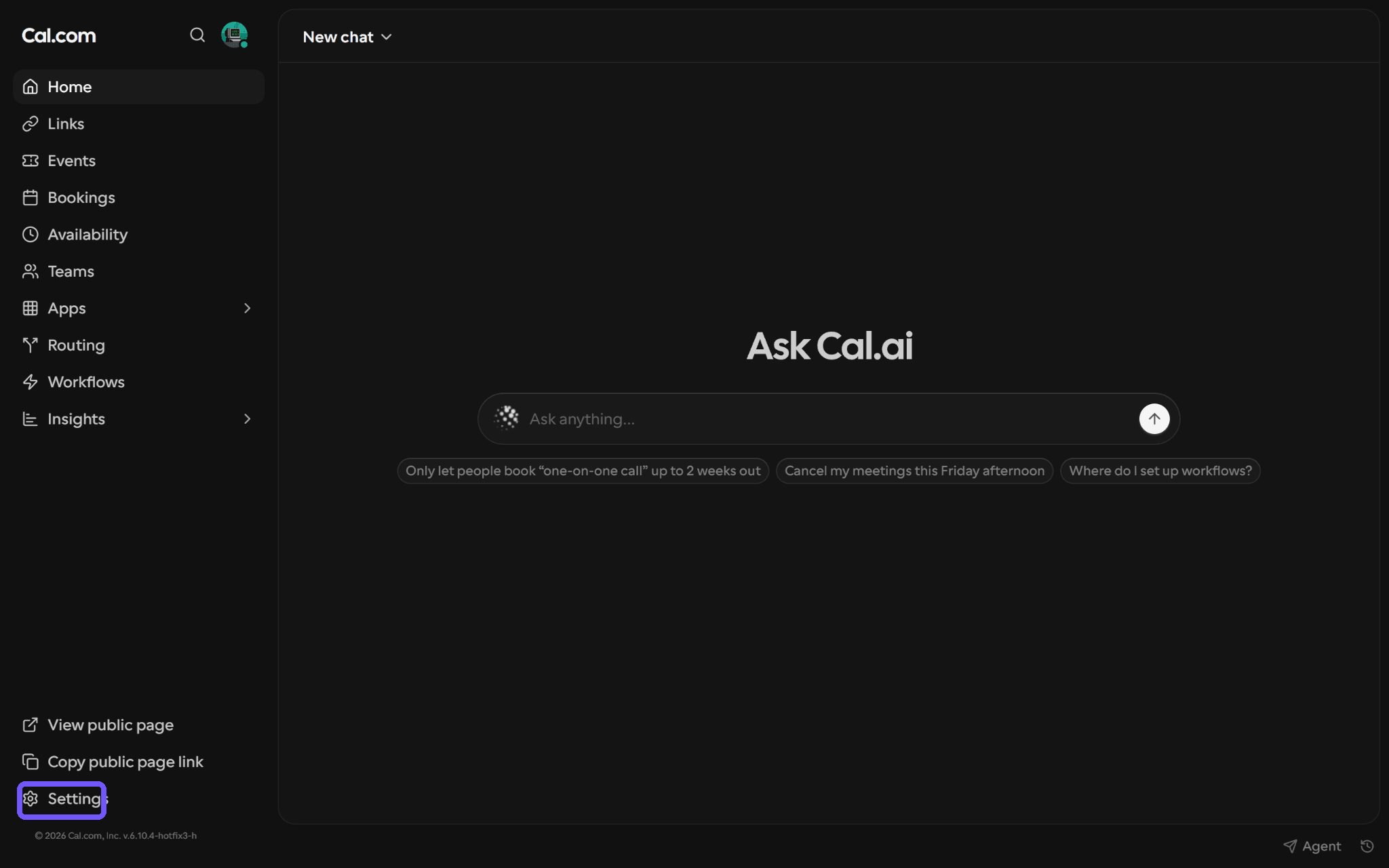Open chat history clock icon
The height and width of the screenshot is (868, 1389).
tap(1367, 846)
